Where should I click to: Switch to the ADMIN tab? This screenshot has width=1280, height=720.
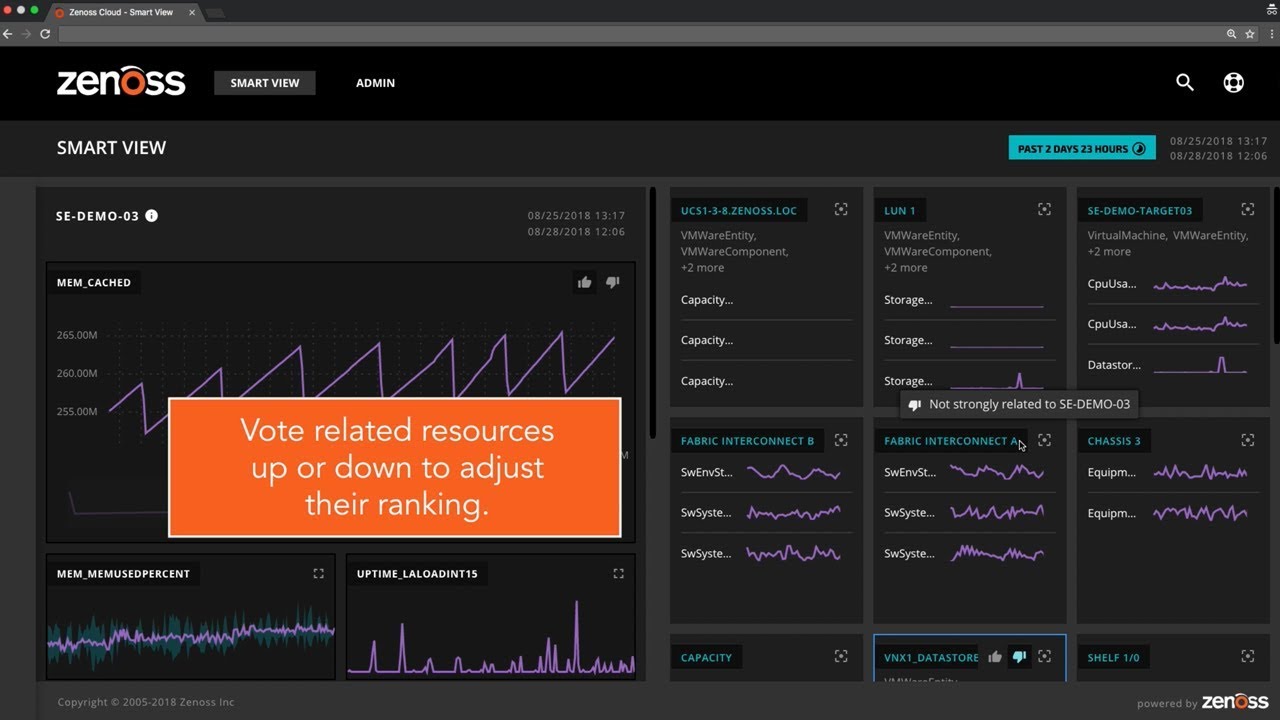click(375, 83)
